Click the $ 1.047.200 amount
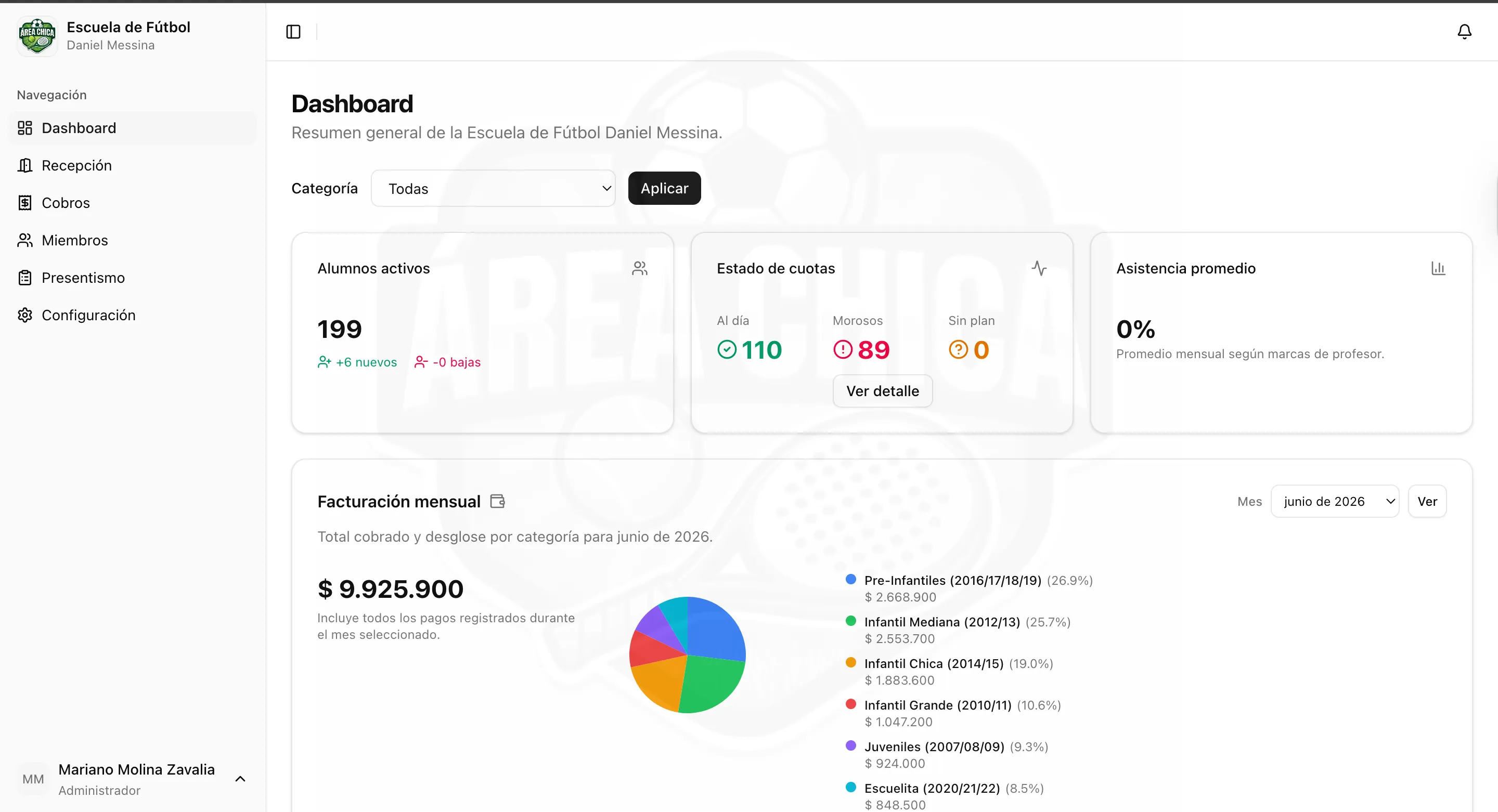This screenshot has height=812, width=1498. 898,722
